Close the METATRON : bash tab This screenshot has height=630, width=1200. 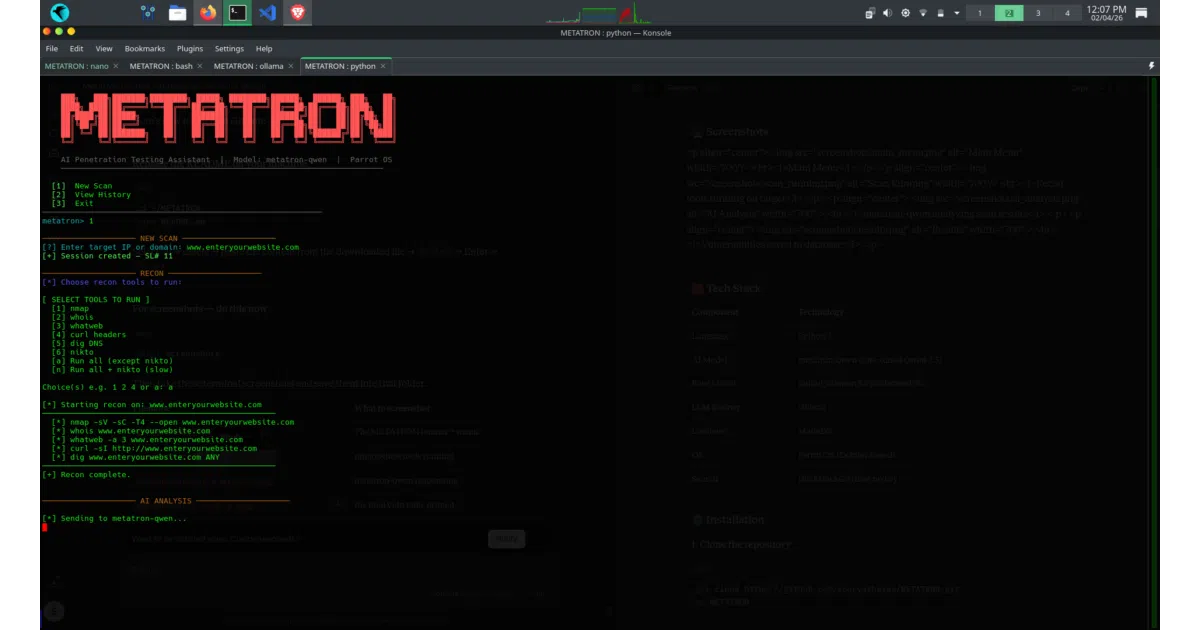[199, 66]
